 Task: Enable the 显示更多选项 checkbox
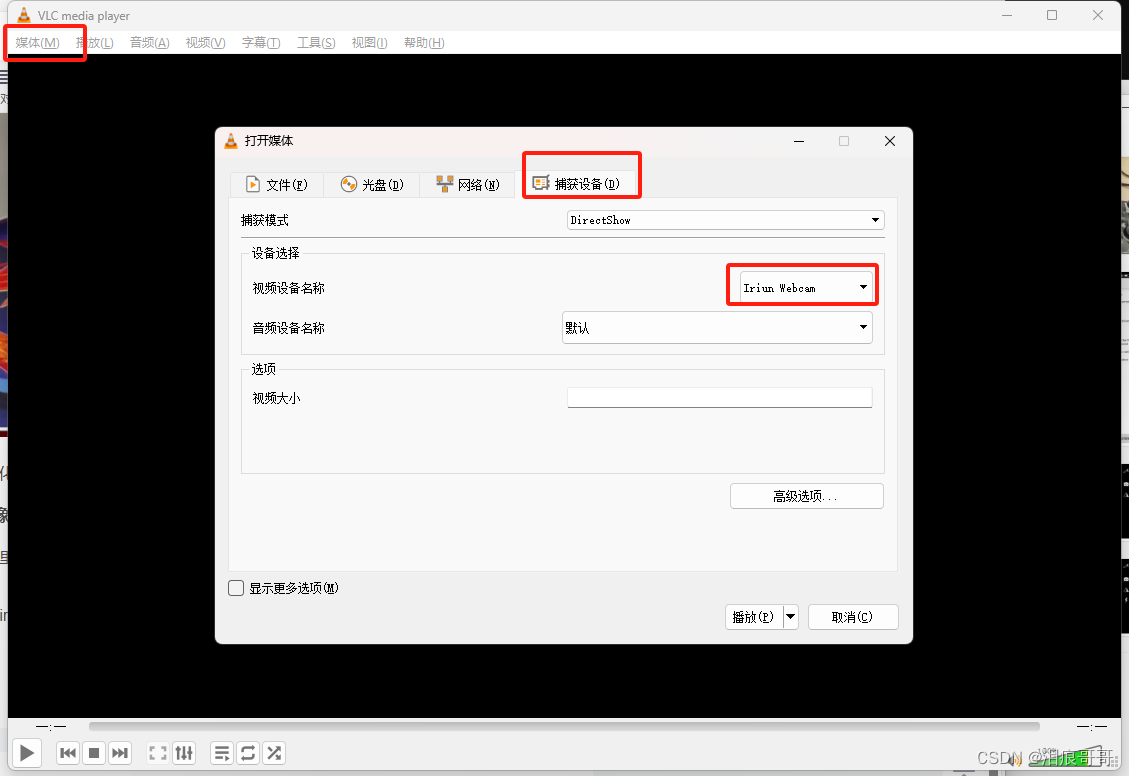(236, 588)
